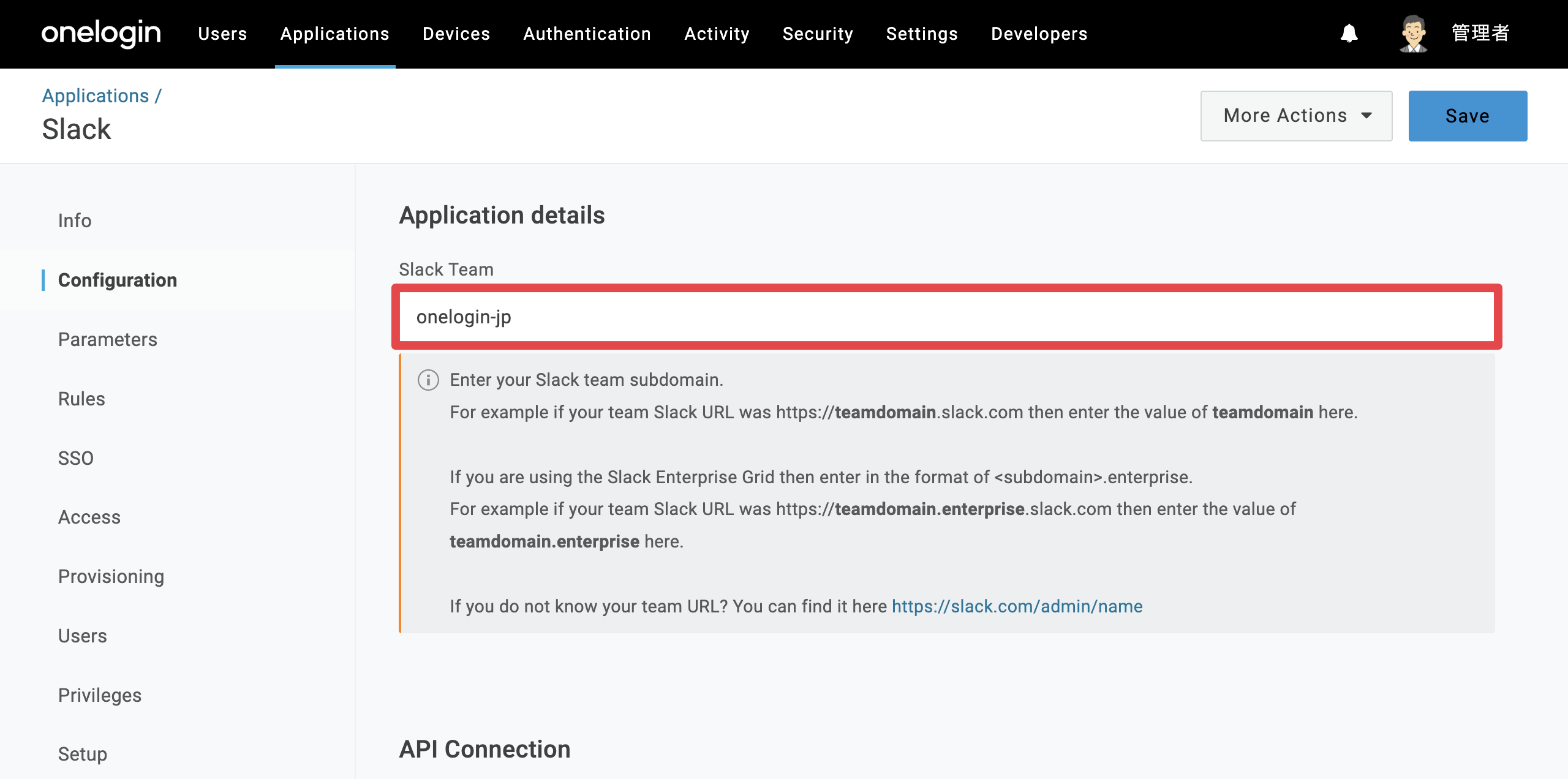Click the 'Enter your Slack team subdomain.' text
Image resolution: width=1568 pixels, height=779 pixels.
click(x=587, y=380)
